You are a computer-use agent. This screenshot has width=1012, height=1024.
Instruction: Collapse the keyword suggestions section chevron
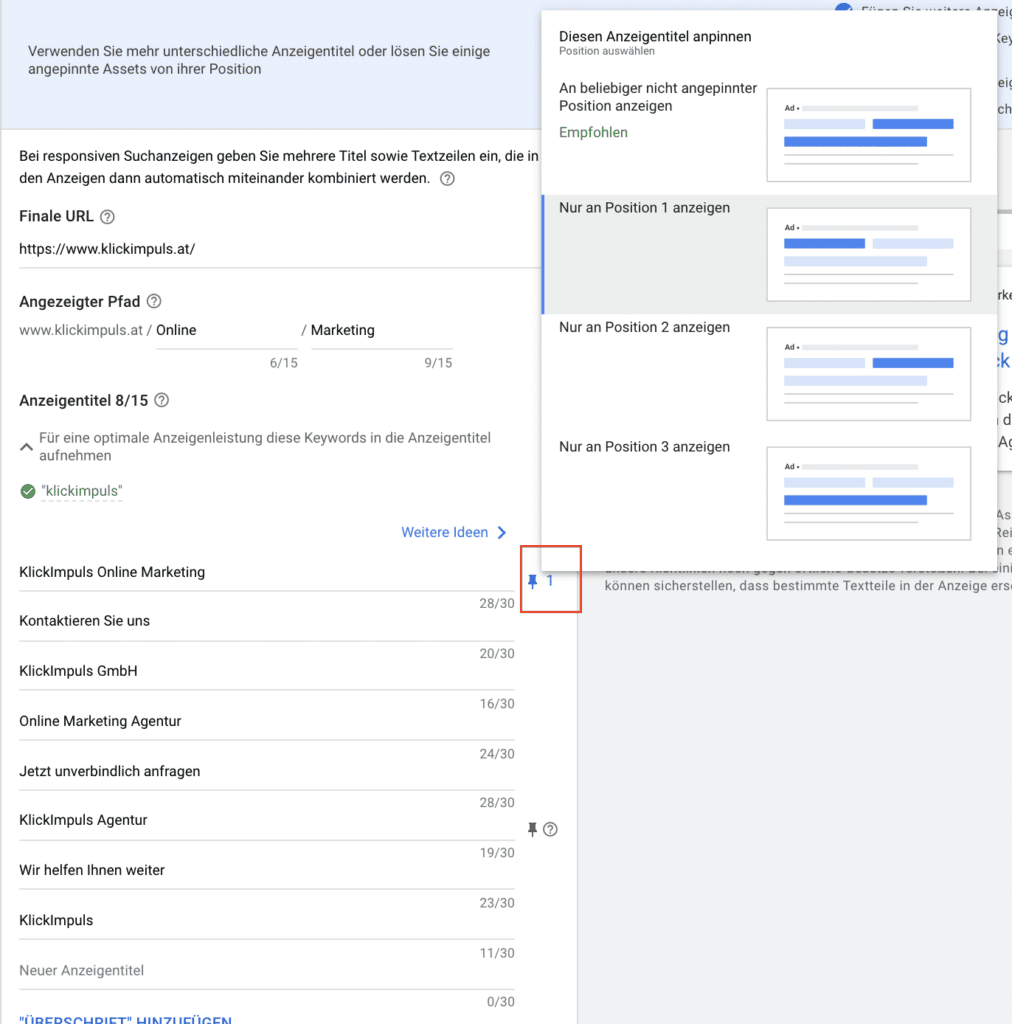(27, 447)
